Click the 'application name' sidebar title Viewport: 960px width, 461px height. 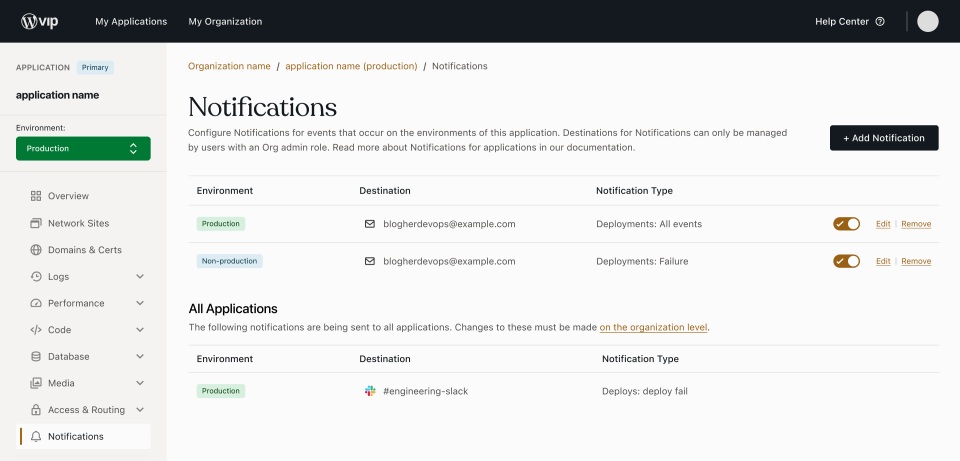tap(58, 96)
